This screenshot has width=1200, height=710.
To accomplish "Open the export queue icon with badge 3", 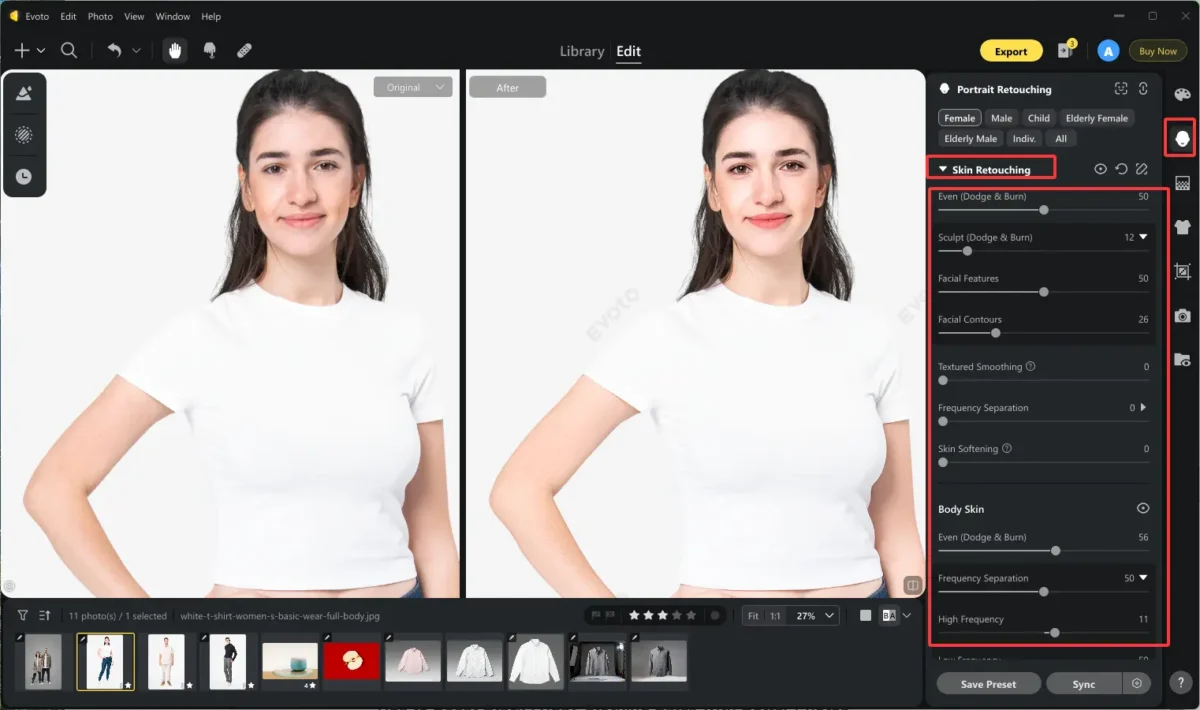I will point(1065,50).
